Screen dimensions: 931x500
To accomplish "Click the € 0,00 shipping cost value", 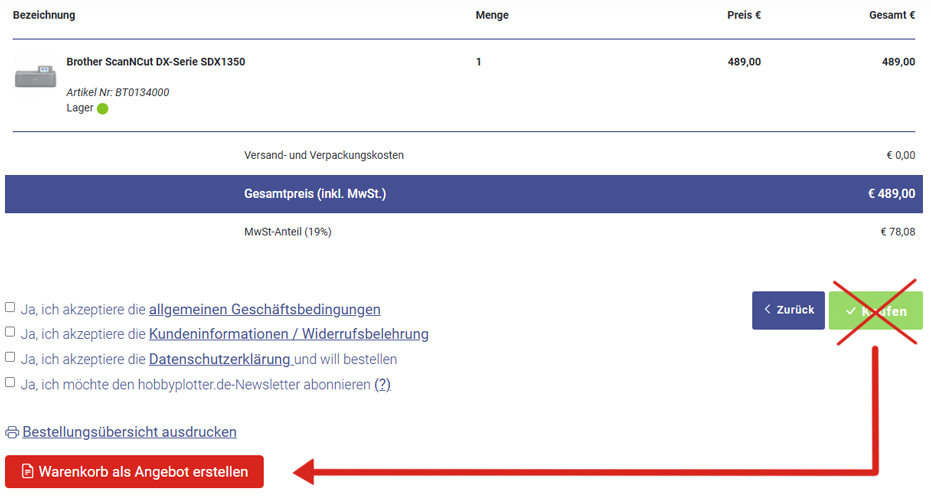I will [901, 155].
